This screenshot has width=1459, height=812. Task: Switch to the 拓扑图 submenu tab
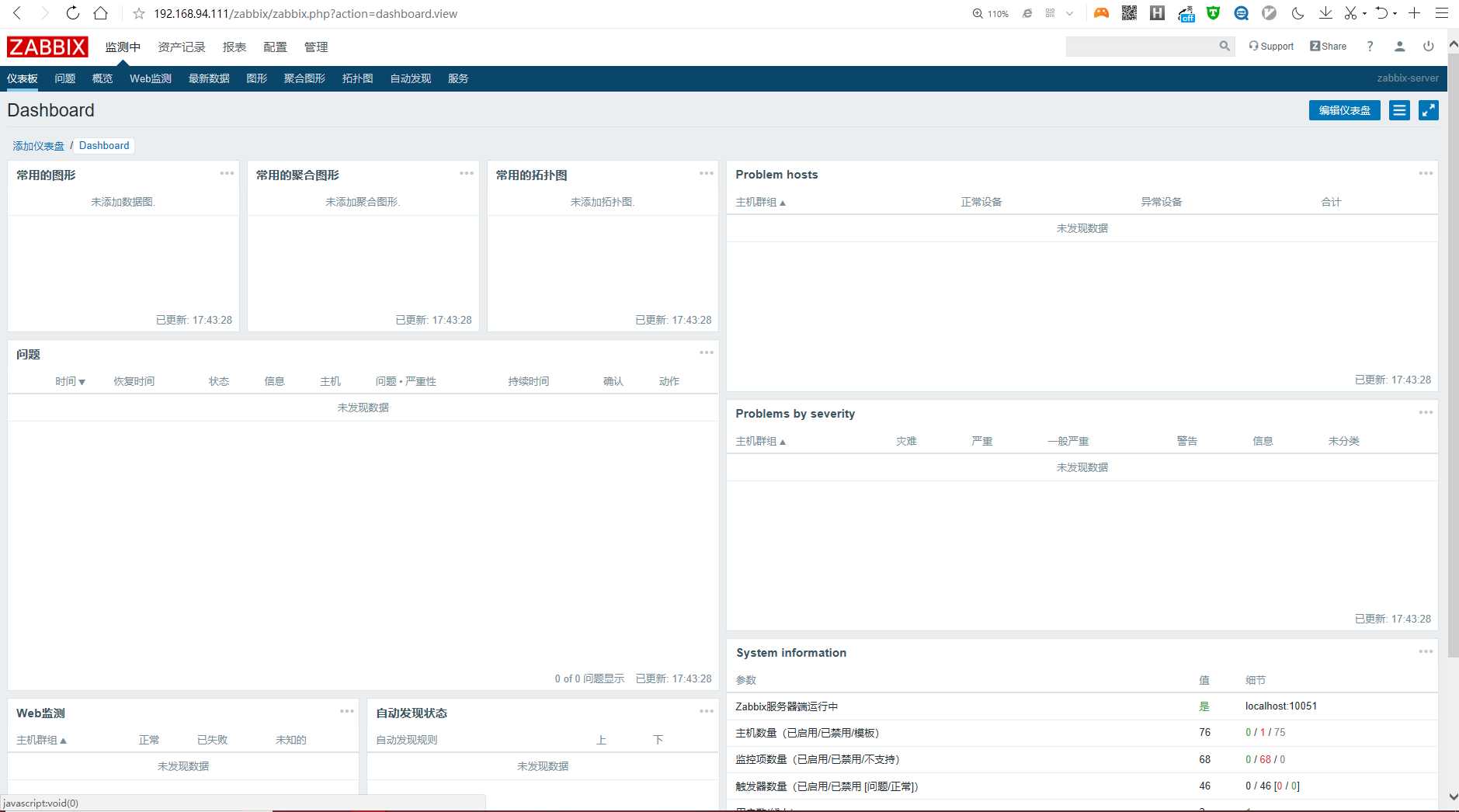(x=357, y=78)
